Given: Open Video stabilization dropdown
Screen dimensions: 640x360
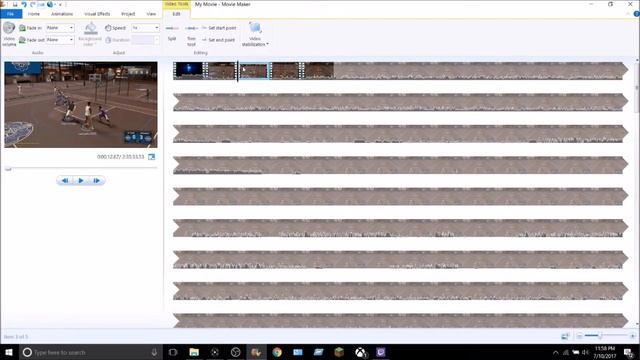Looking at the screenshot, I should pyautogui.click(x=255, y=34).
